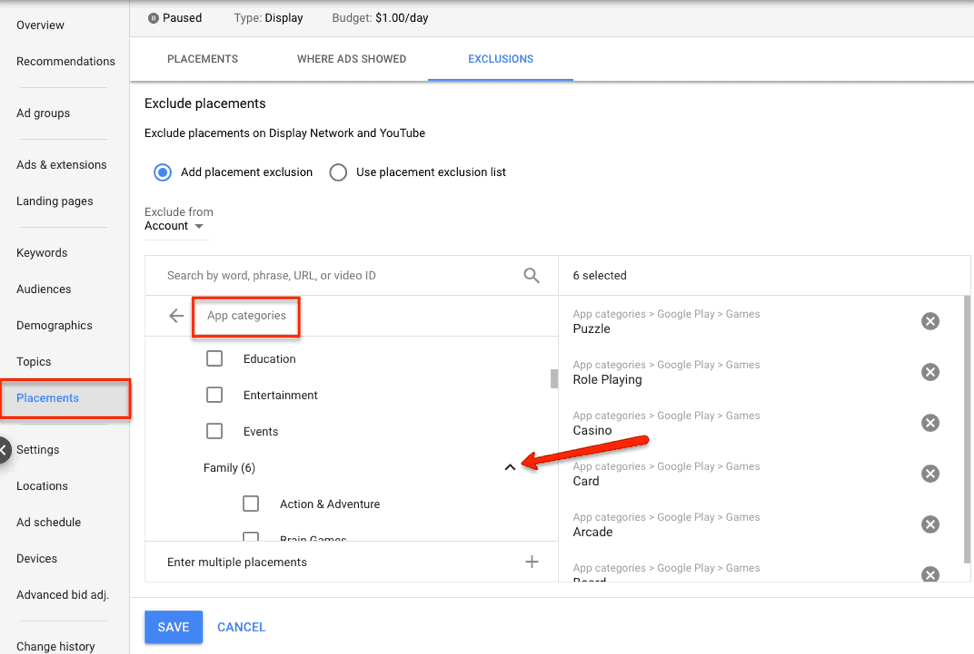Click the Family (6) category row
The width and height of the screenshot is (974, 654).
click(x=352, y=468)
